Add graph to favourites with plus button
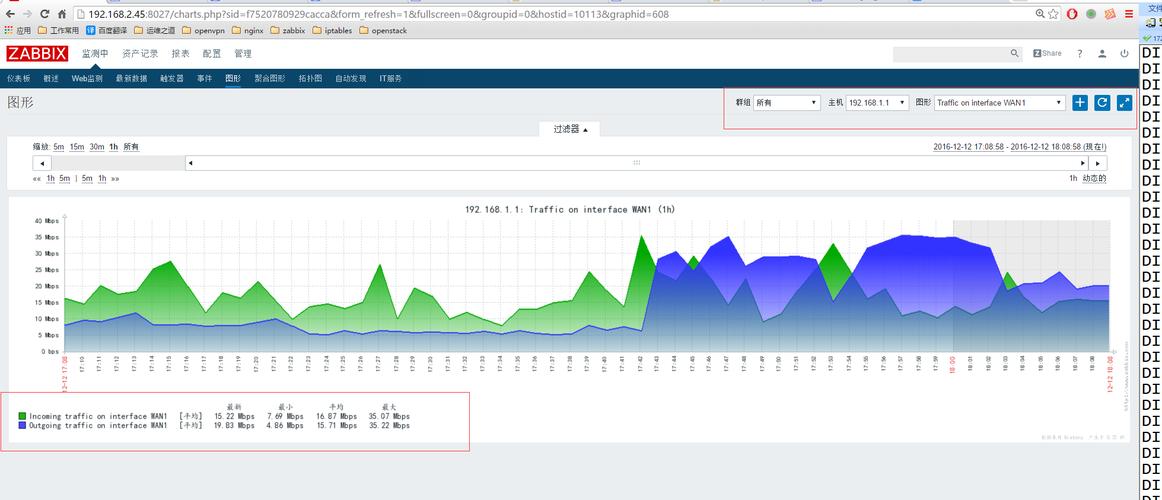Viewport: 1162px width, 500px height. click(x=1080, y=103)
